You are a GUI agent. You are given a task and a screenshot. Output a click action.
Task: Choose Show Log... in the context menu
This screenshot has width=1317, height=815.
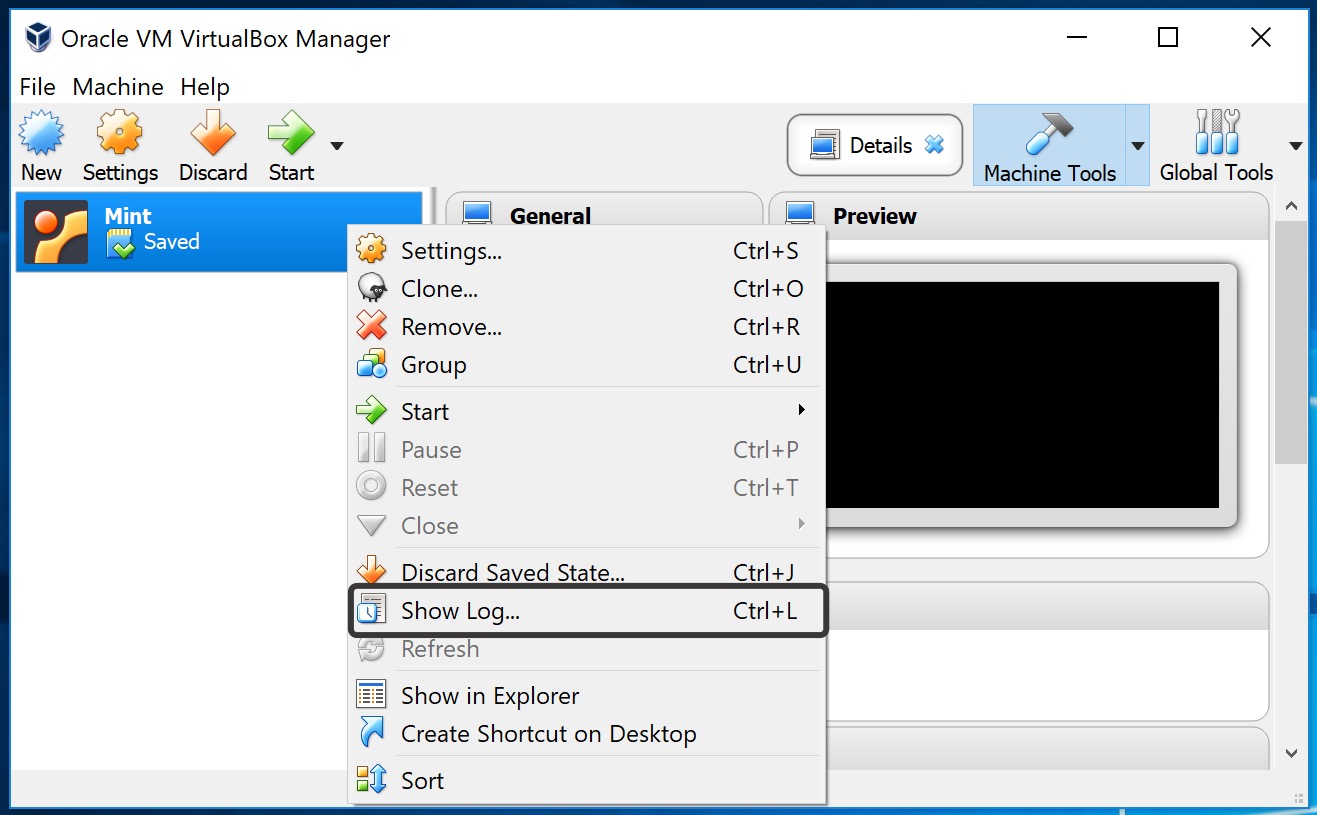coord(587,611)
